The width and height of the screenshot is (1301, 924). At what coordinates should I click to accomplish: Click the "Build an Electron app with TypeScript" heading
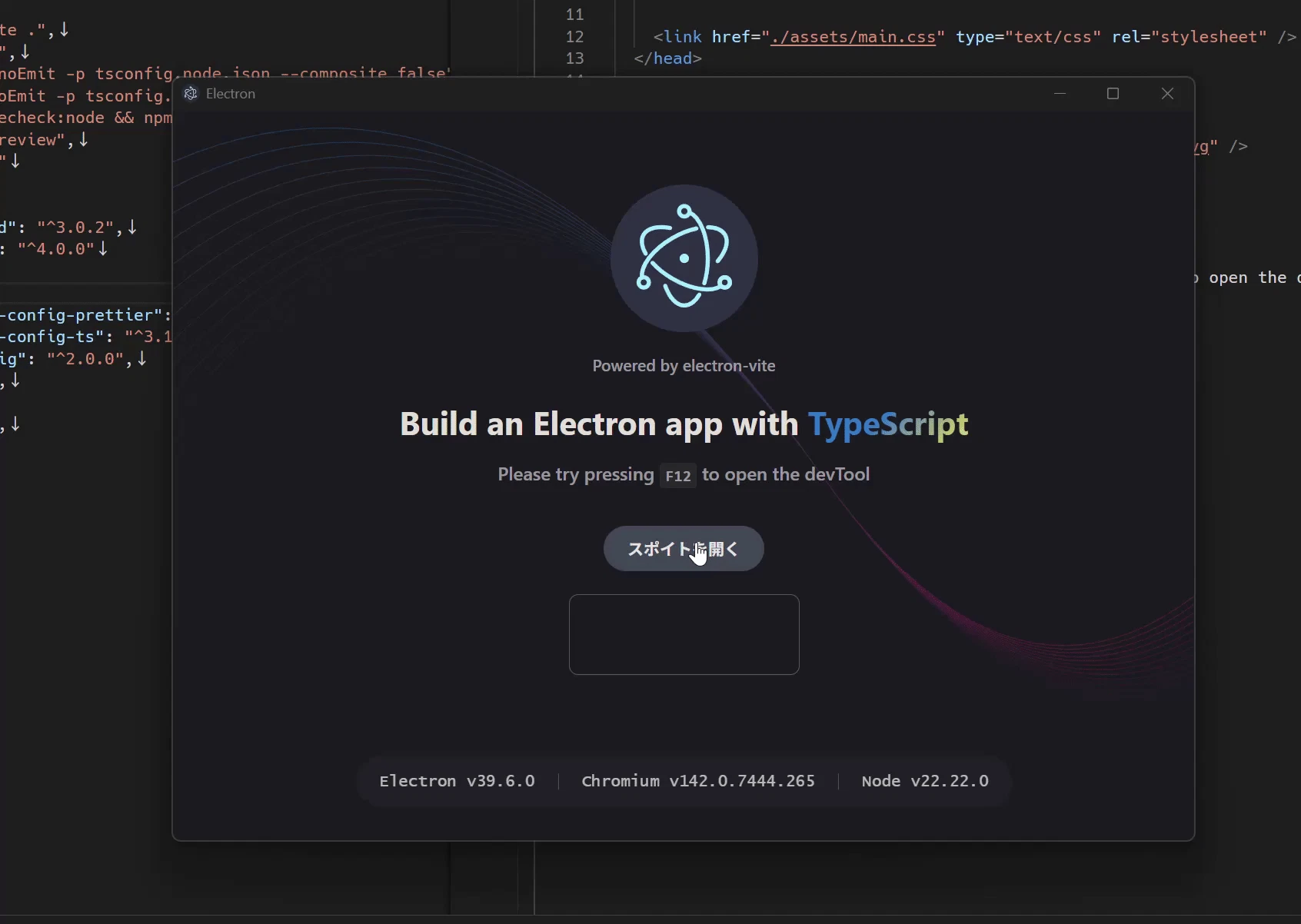click(684, 424)
